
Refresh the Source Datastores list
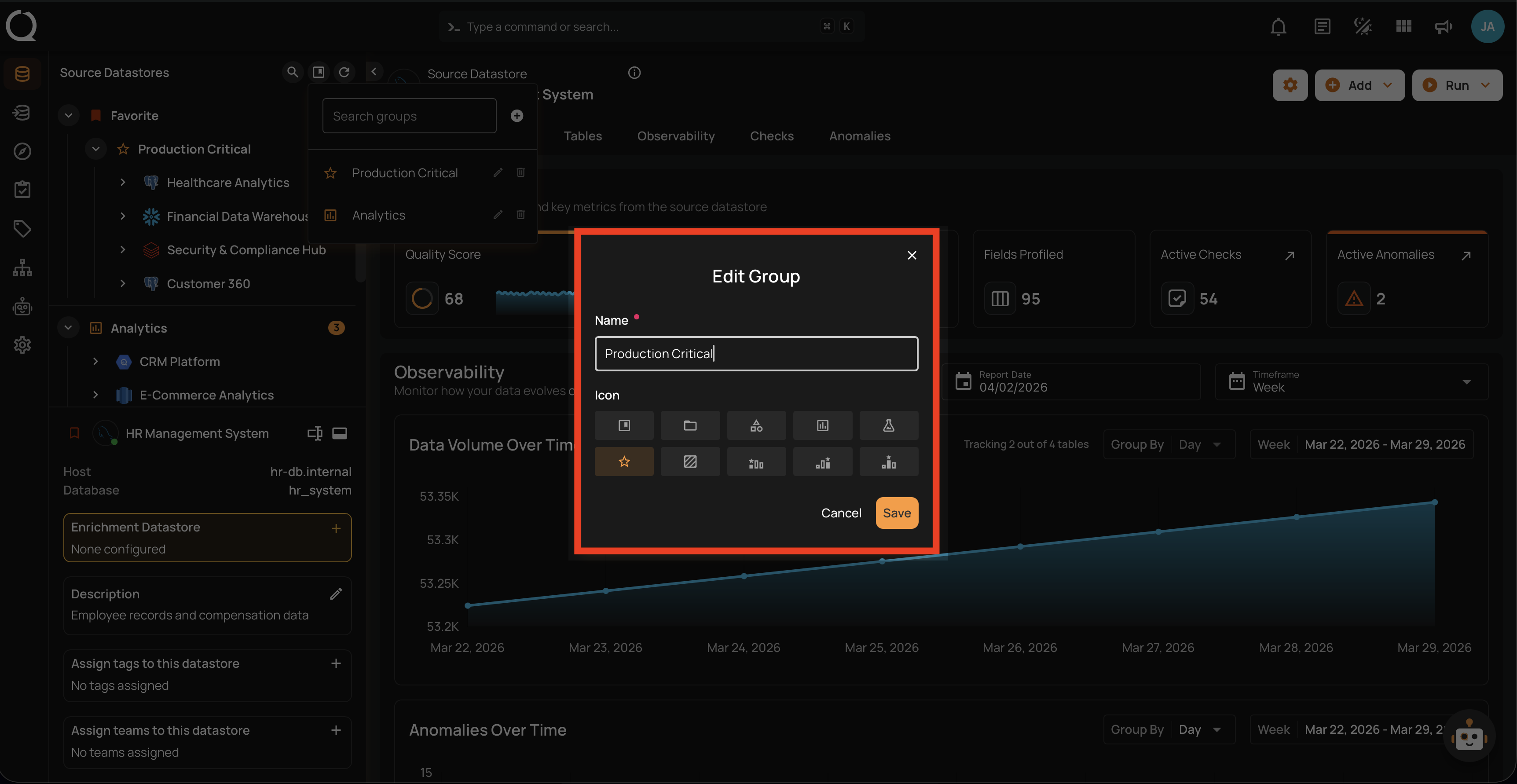[344, 72]
